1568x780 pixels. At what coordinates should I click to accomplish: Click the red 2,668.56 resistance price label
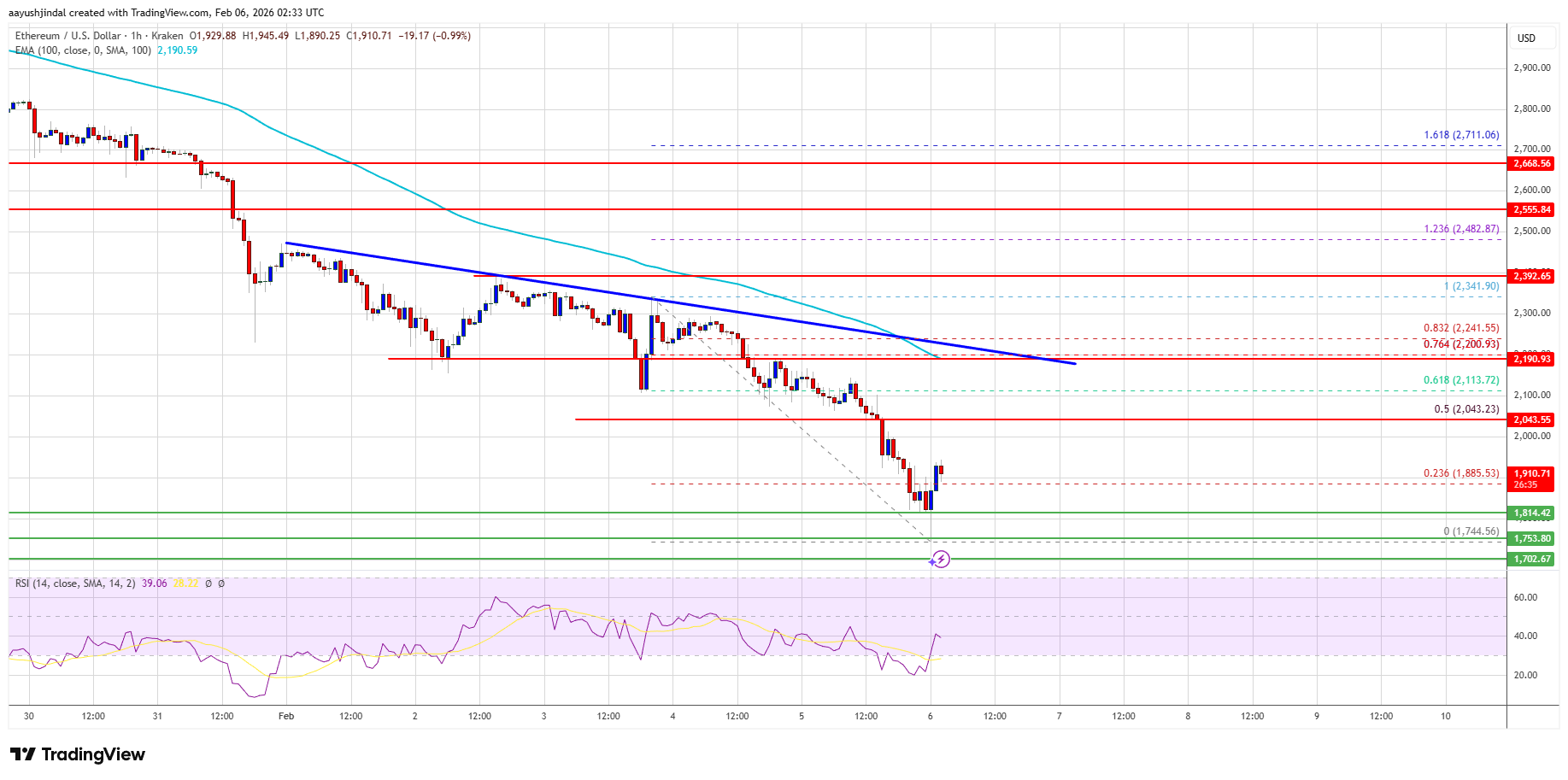click(x=1532, y=163)
